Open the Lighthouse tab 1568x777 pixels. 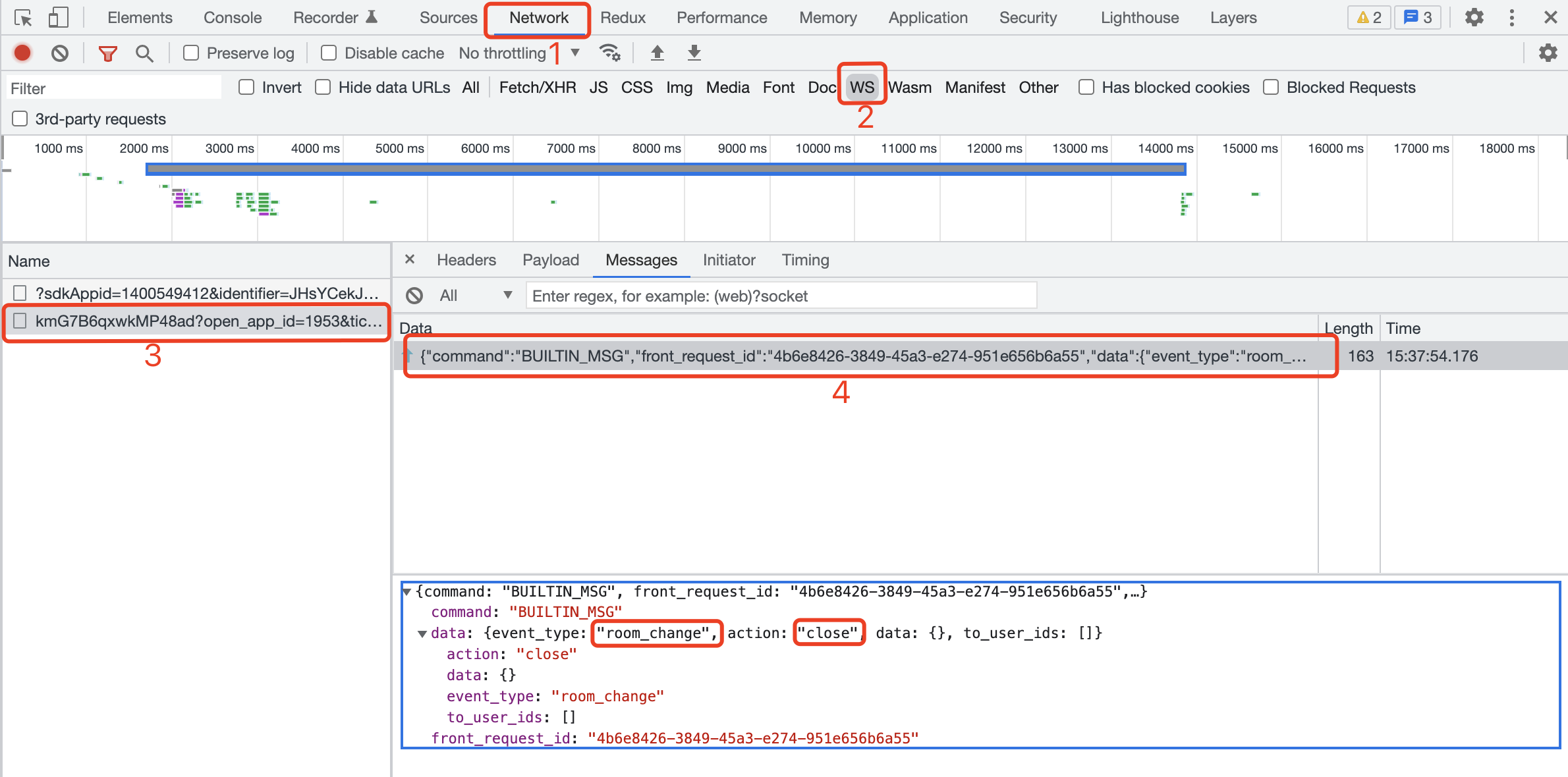pyautogui.click(x=1140, y=18)
